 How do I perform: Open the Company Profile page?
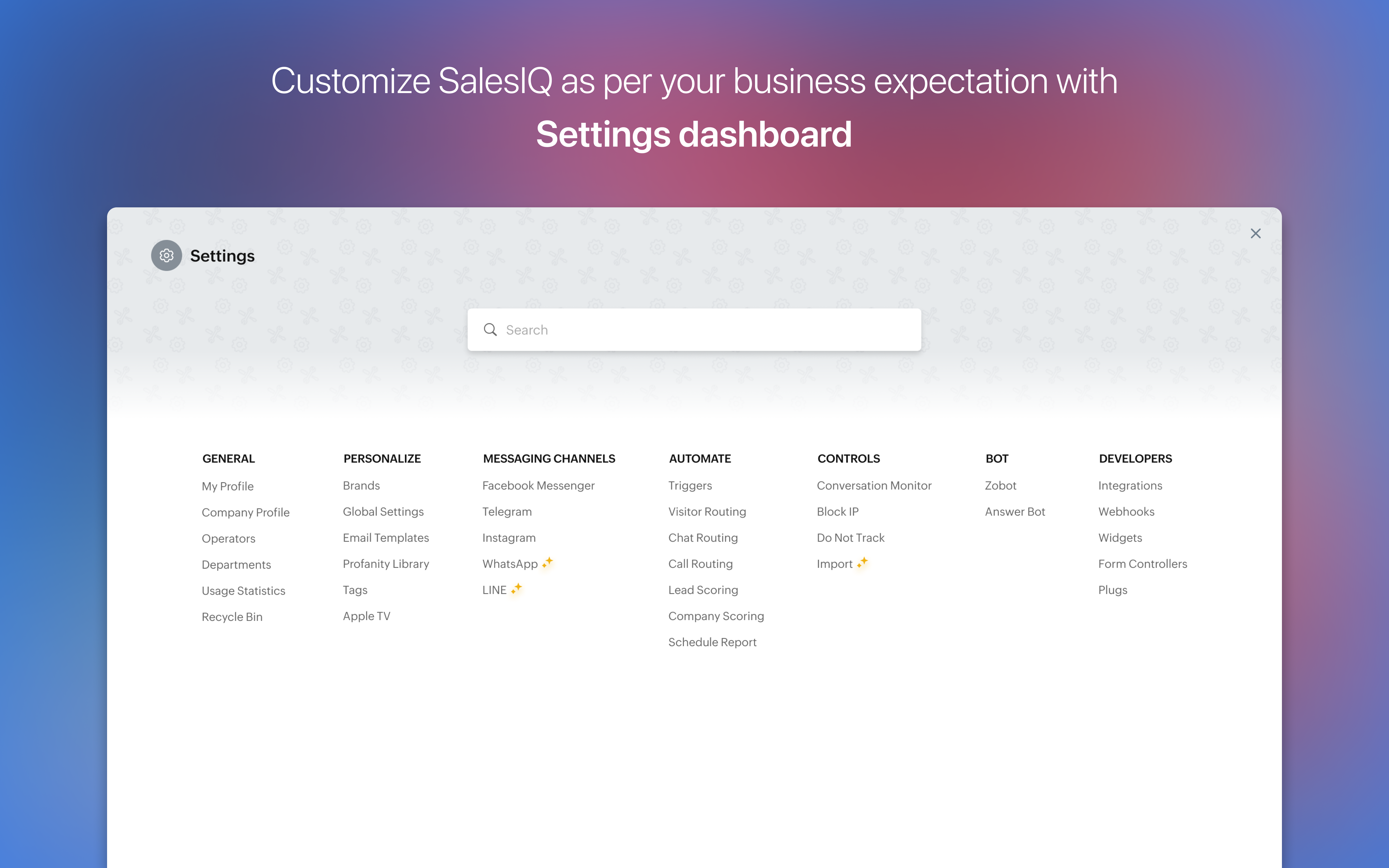[x=246, y=512]
